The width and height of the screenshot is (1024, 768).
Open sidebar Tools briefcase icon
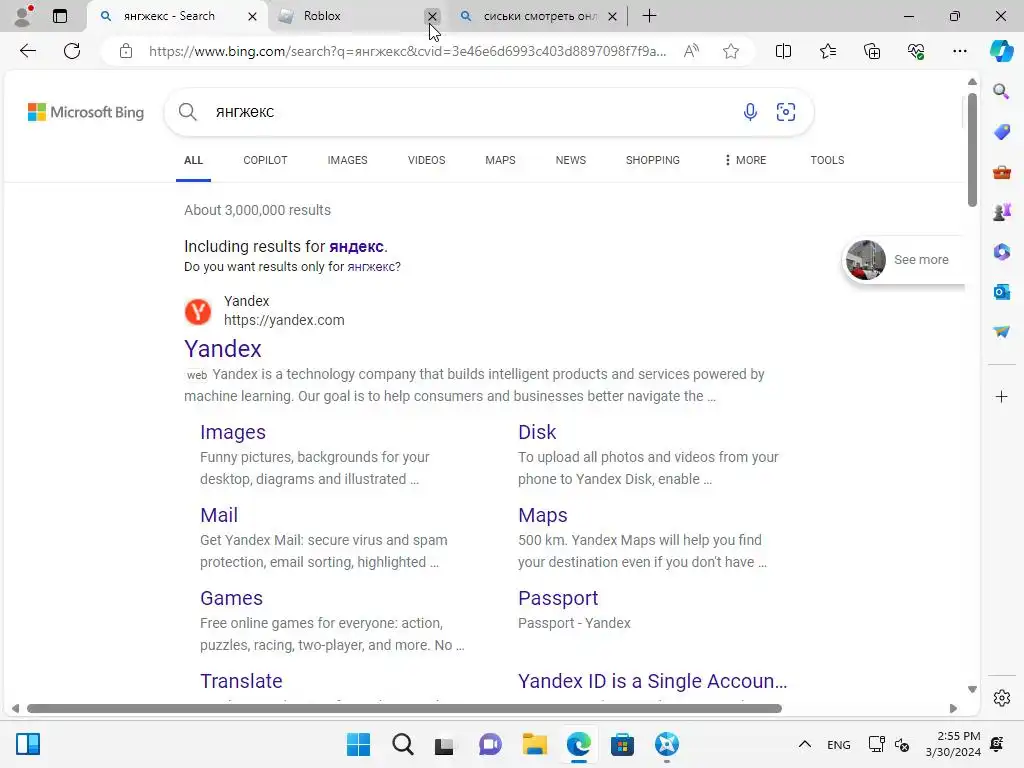(1002, 172)
